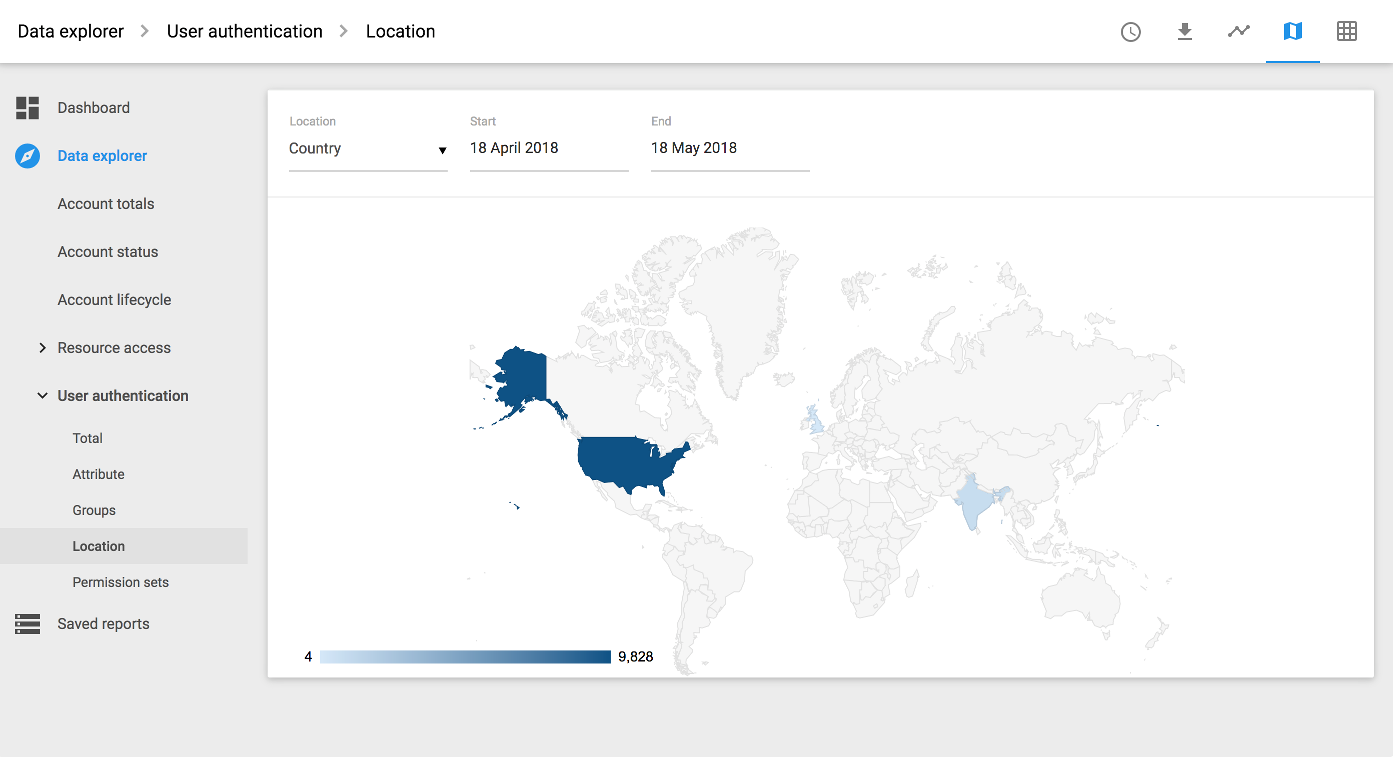
Task: Click the Dashboard tiles icon
Action: click(28, 108)
